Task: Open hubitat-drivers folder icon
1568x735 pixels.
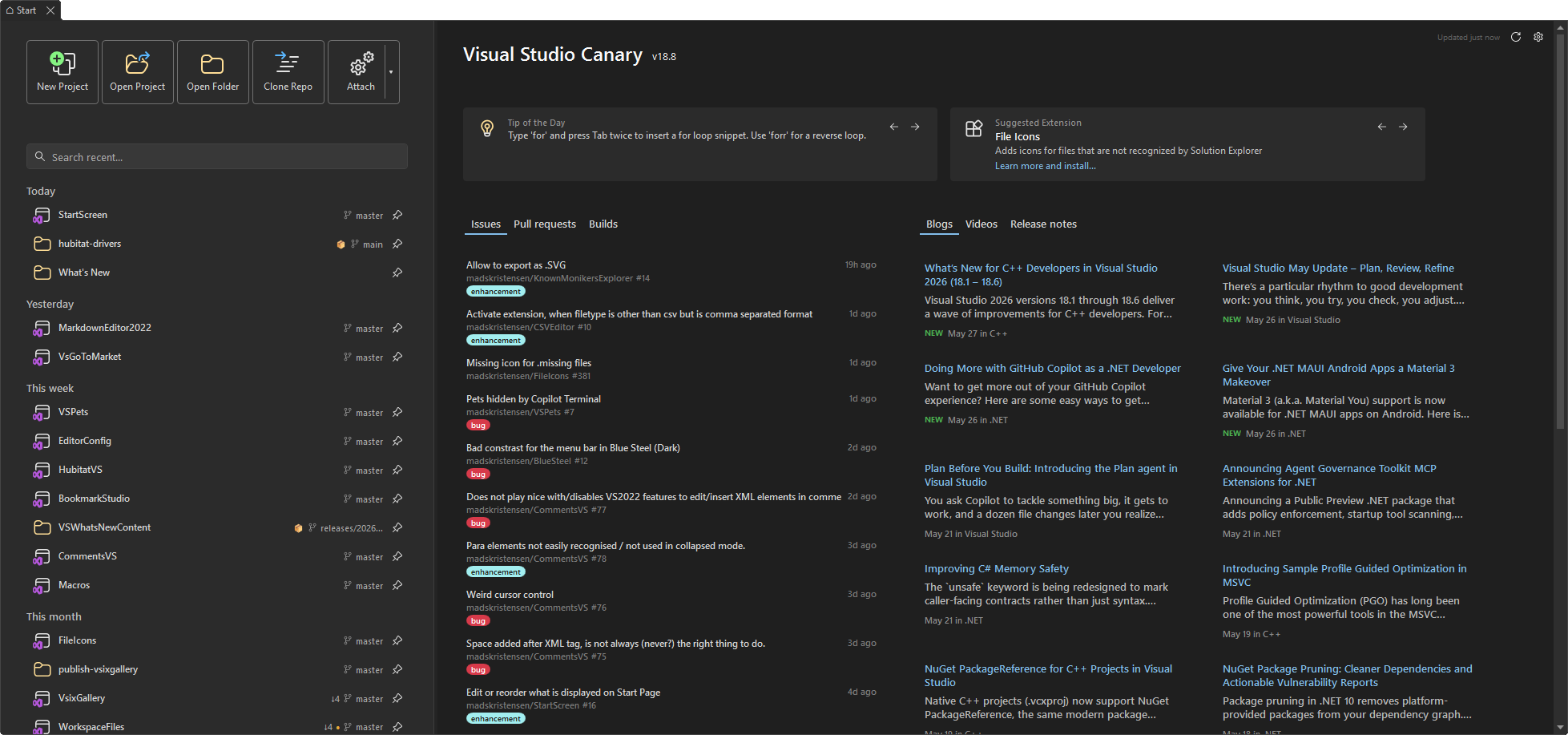Action: coord(42,244)
